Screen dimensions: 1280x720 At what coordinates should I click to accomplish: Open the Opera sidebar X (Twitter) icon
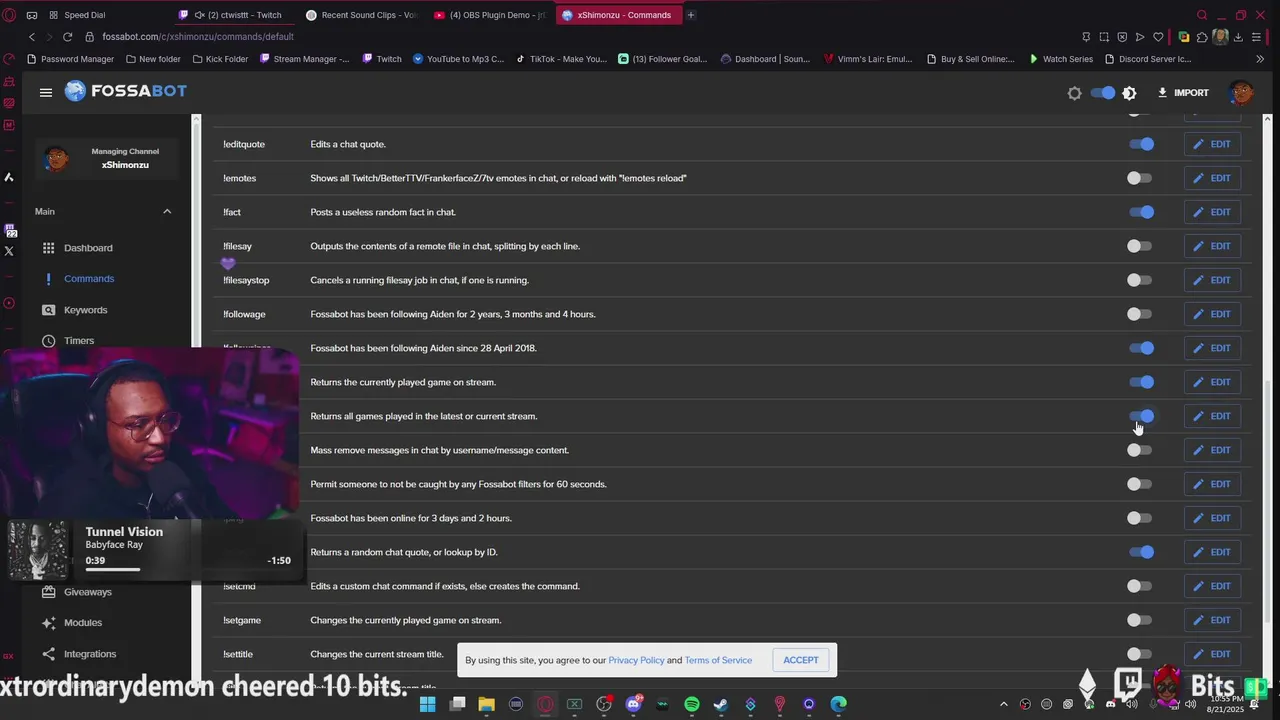(9, 252)
